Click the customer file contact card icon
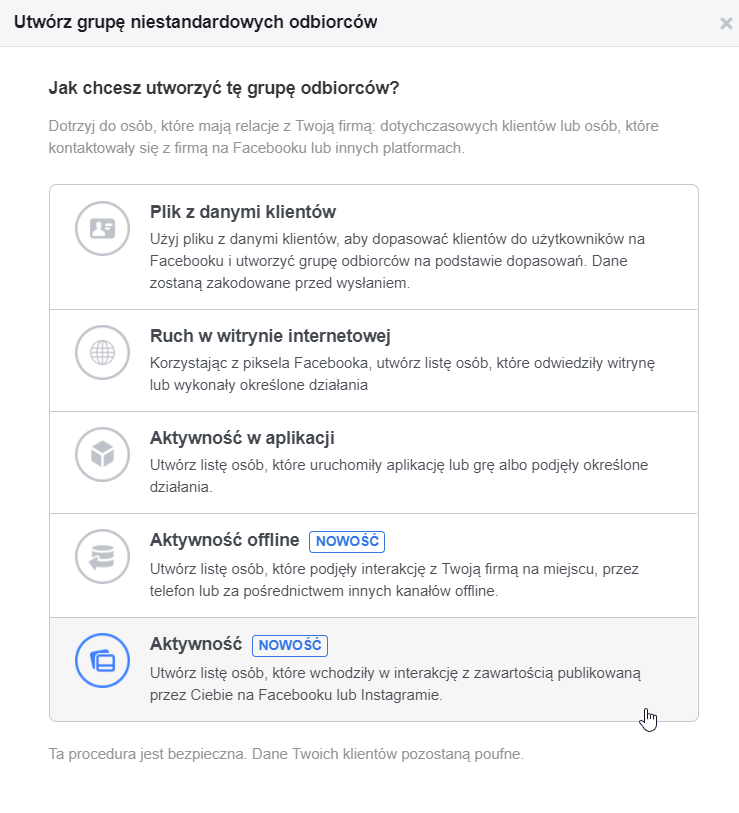739x813 pixels. (103, 229)
